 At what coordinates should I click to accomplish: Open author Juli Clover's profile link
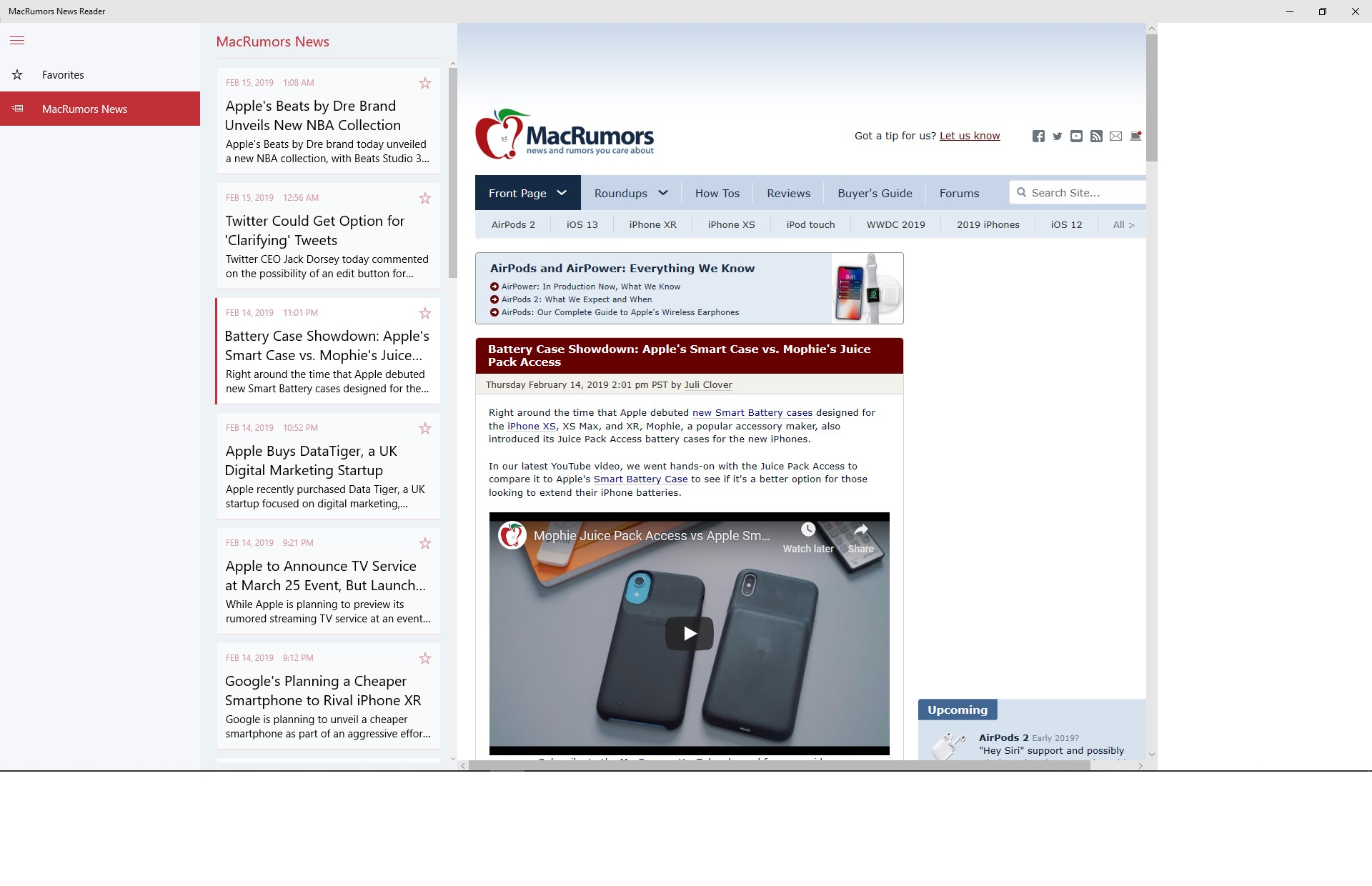[x=708, y=384]
